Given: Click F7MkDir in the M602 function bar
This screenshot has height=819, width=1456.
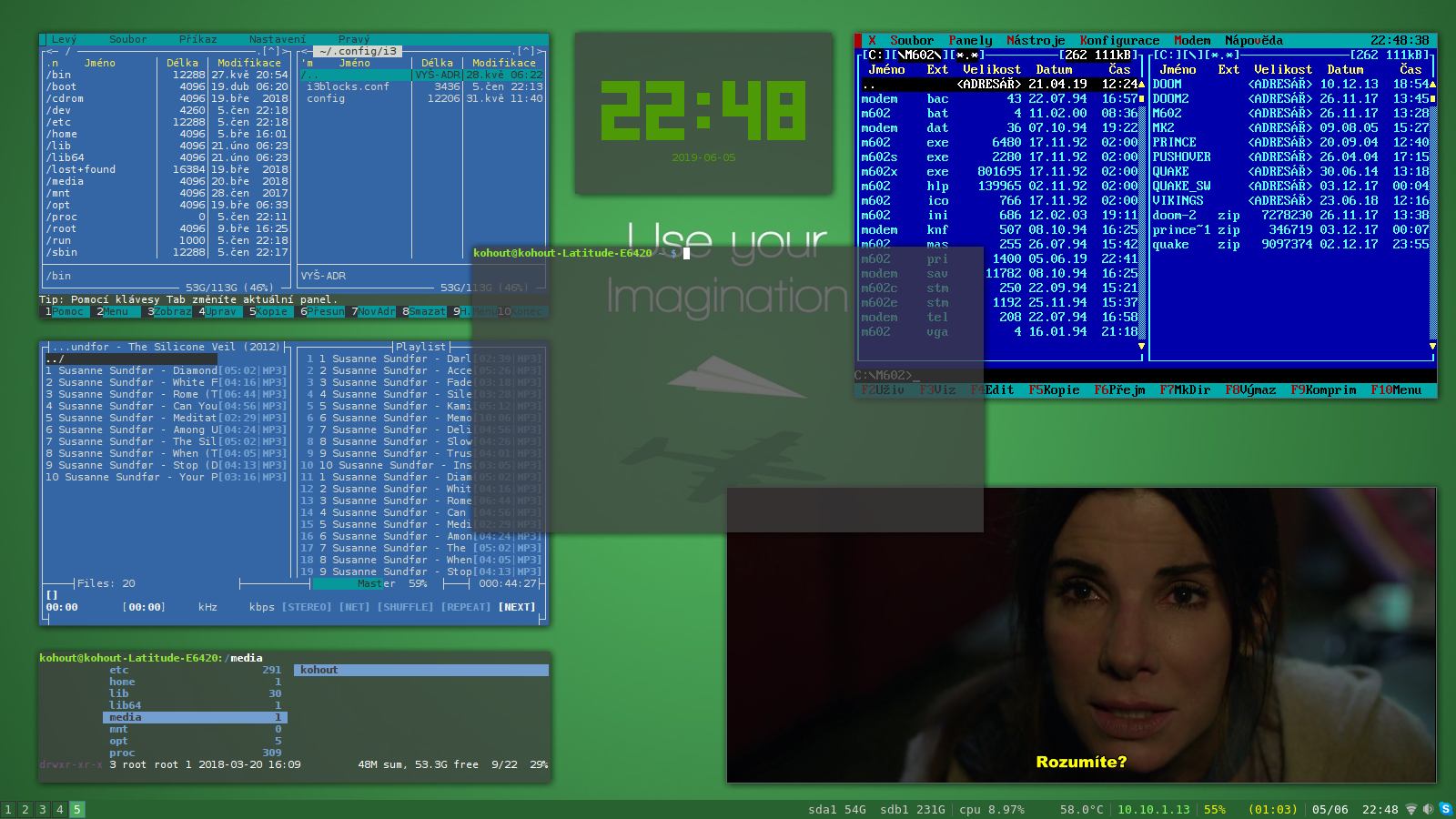Looking at the screenshot, I should tap(1185, 389).
